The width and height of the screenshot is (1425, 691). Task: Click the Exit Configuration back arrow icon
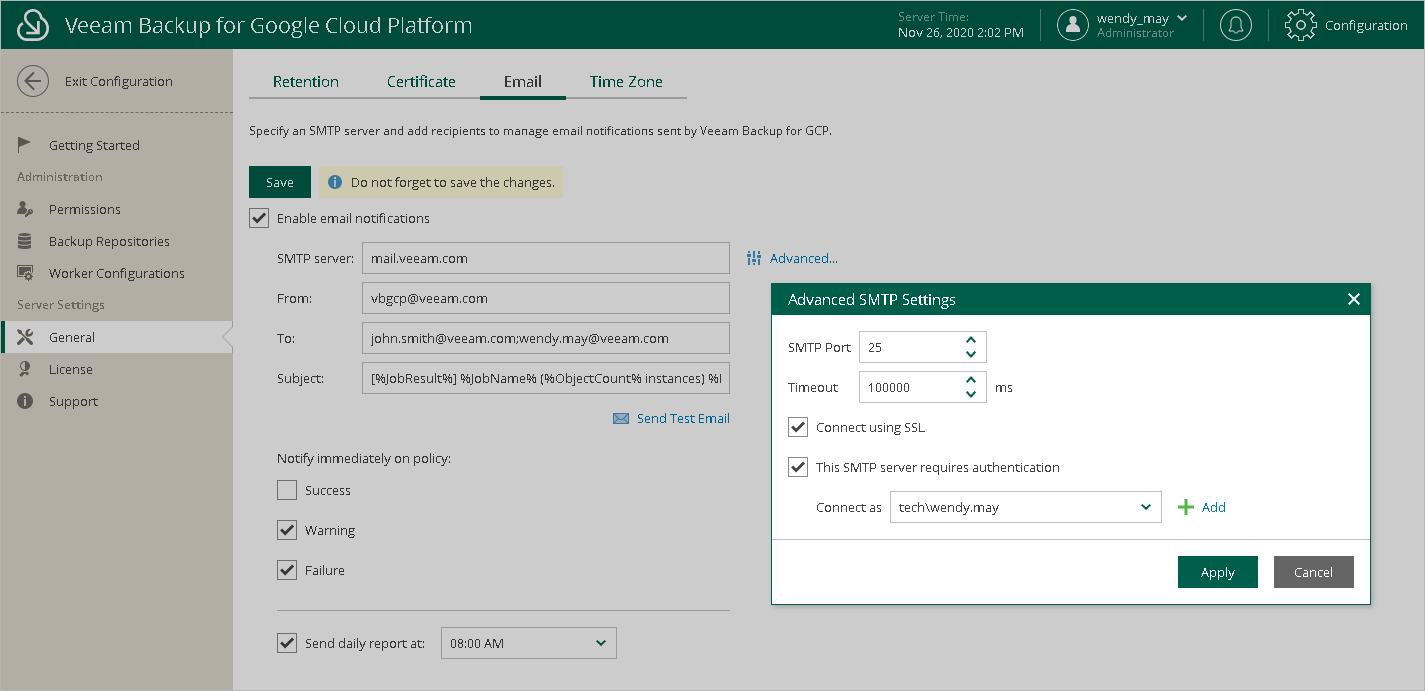pyautogui.click(x=33, y=82)
